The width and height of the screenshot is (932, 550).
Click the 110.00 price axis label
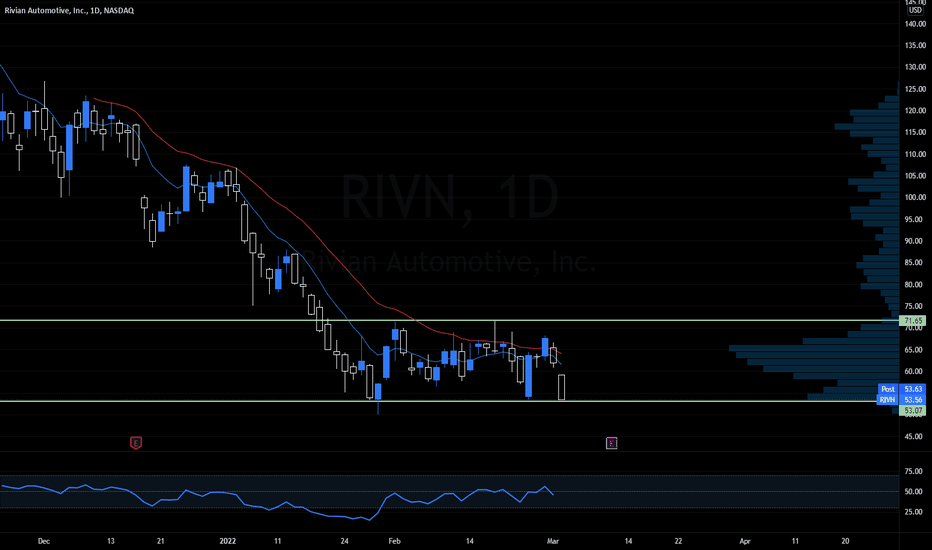point(915,154)
